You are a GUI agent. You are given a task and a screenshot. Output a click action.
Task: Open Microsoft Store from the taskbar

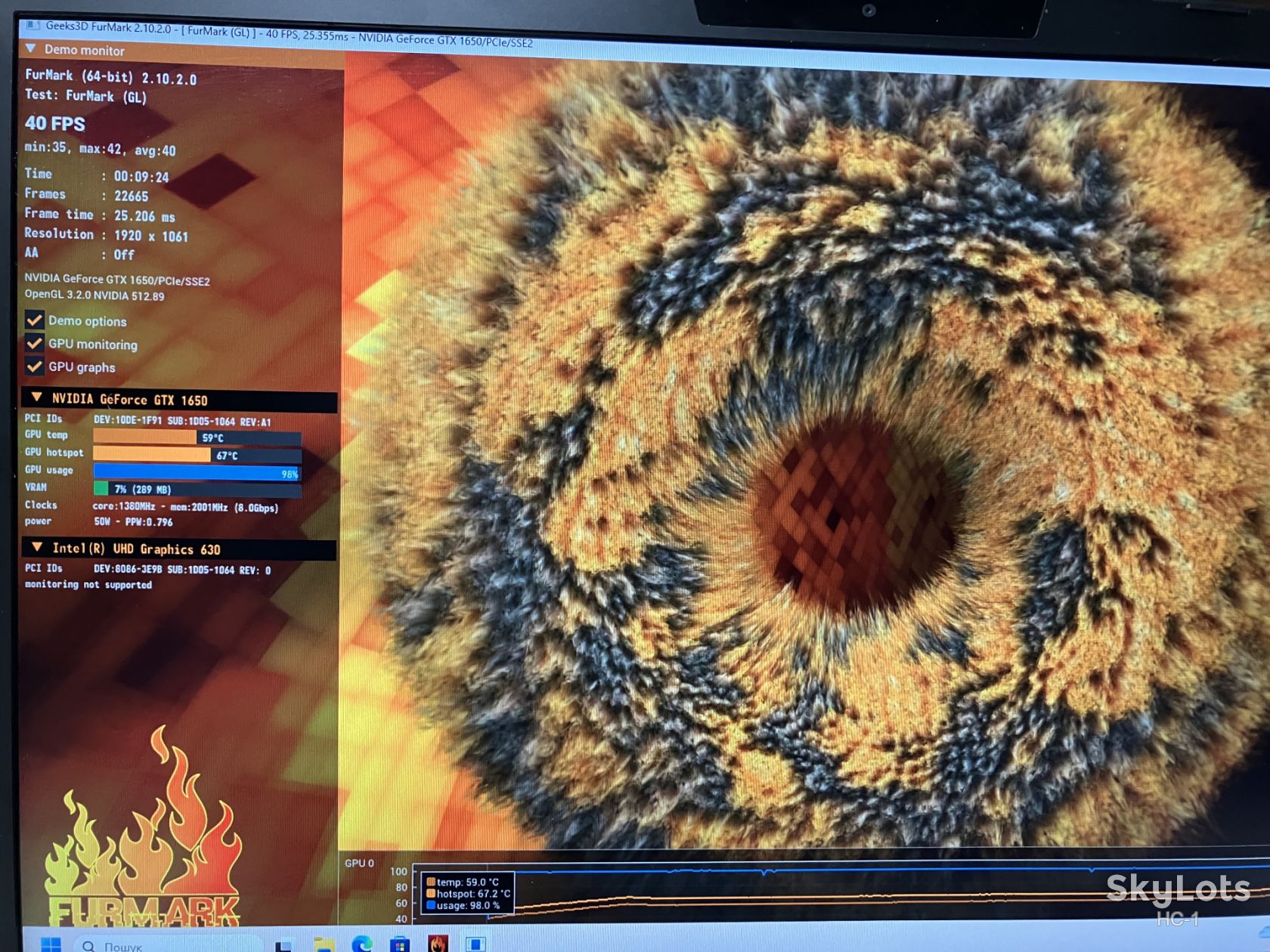click(399, 944)
